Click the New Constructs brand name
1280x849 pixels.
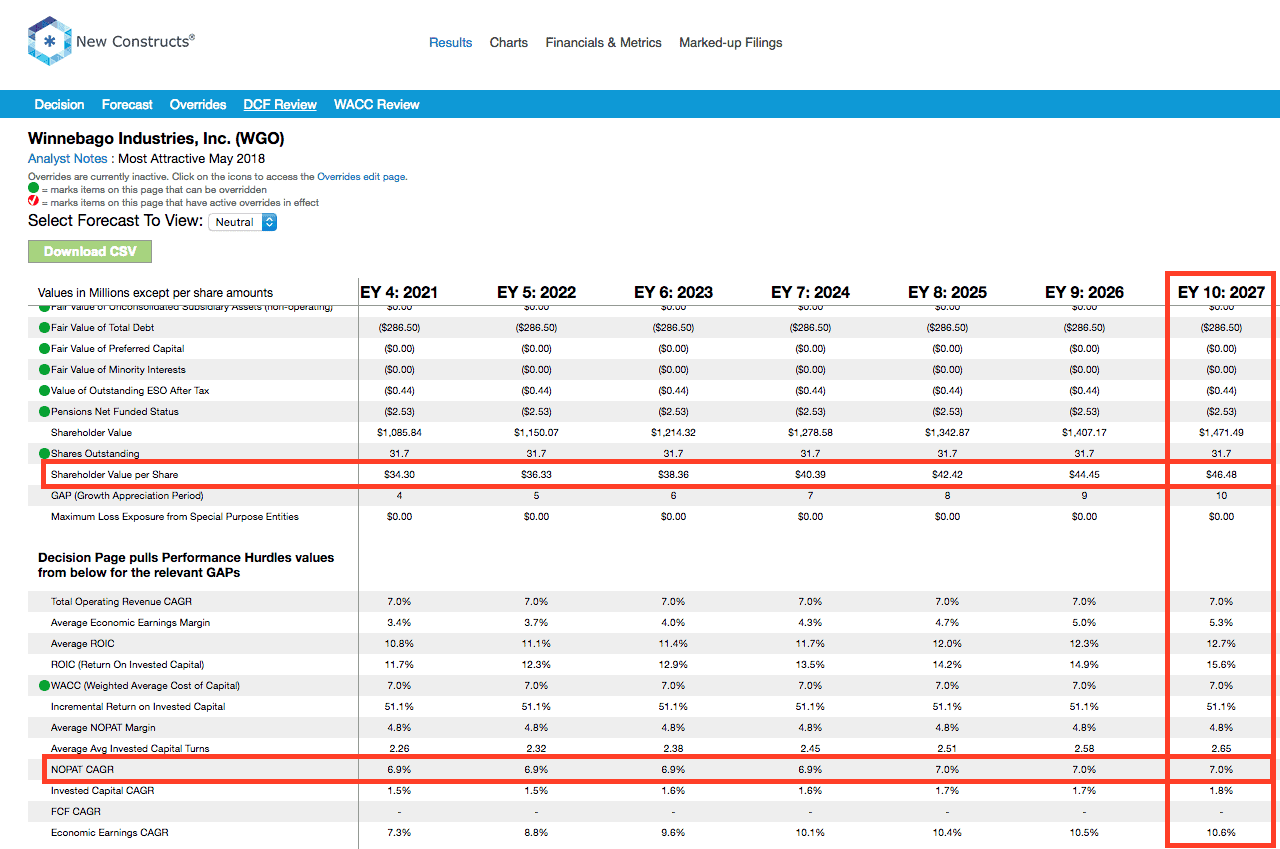click(x=136, y=41)
